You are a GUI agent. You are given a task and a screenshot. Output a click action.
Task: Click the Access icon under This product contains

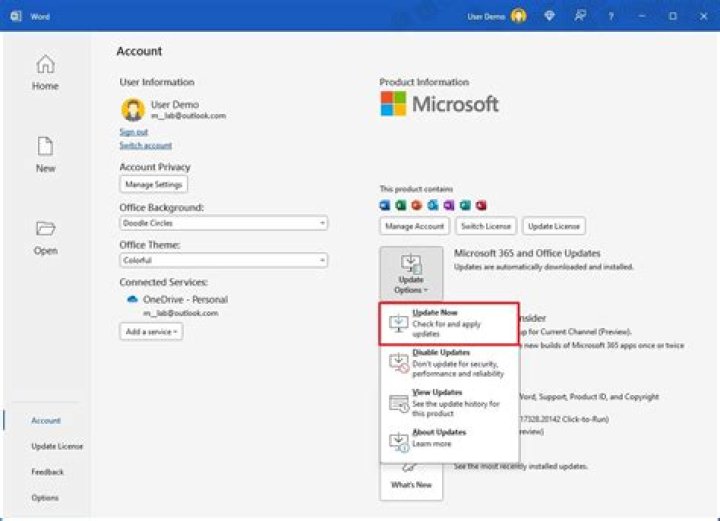tap(481, 205)
